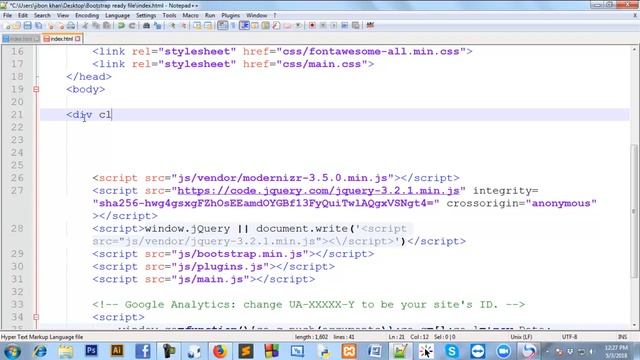
Task: Toggle the Indent Guide toolbar icon
Action: tap(244, 26)
